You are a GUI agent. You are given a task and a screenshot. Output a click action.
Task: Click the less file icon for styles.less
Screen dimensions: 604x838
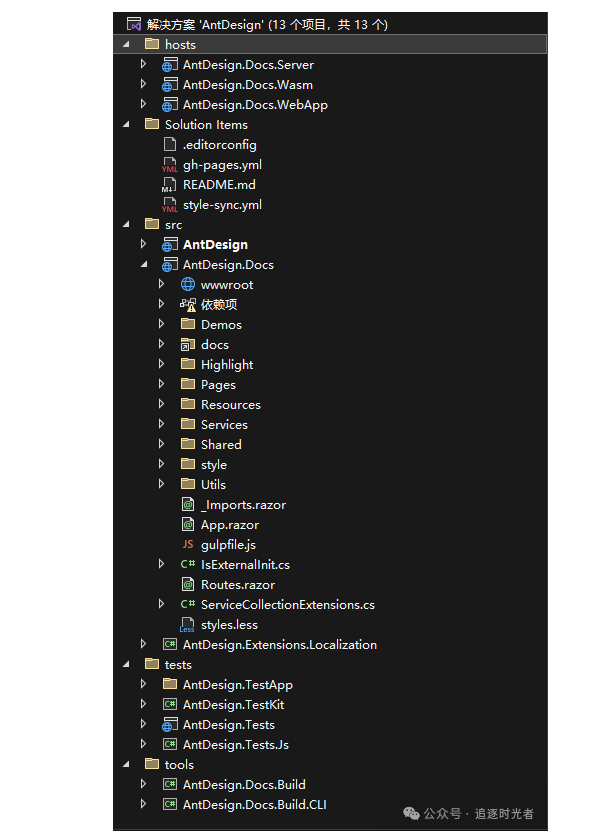point(187,626)
